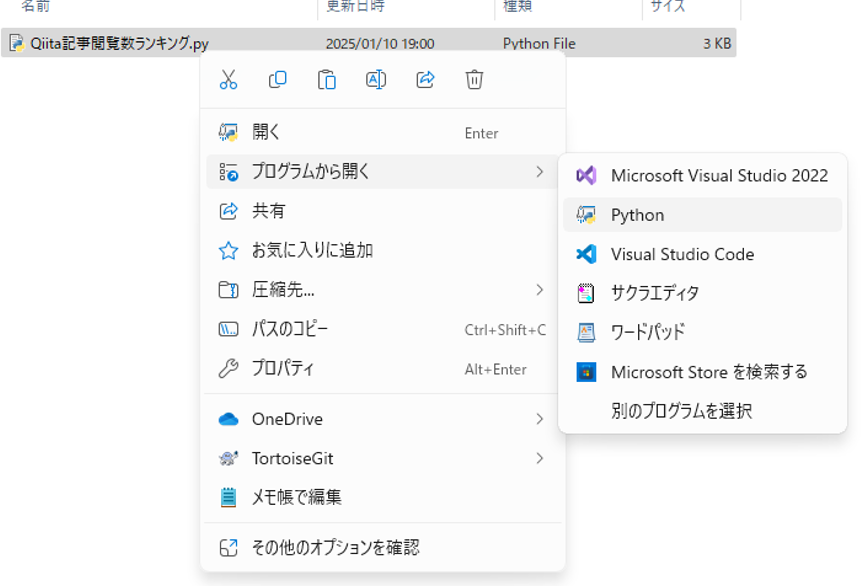The width and height of the screenshot is (865, 586).
Task: Choose 共有 from the context menu
Action: pos(382,211)
